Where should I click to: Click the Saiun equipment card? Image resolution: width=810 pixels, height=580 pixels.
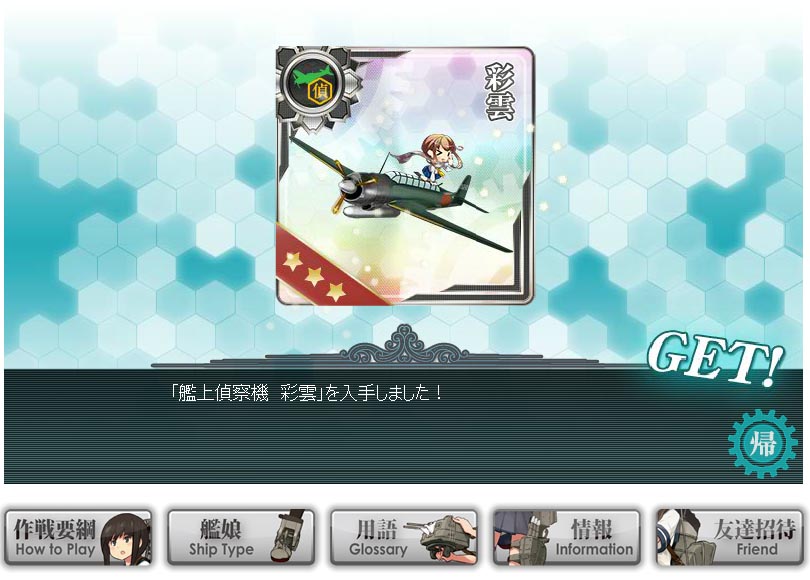(x=404, y=176)
